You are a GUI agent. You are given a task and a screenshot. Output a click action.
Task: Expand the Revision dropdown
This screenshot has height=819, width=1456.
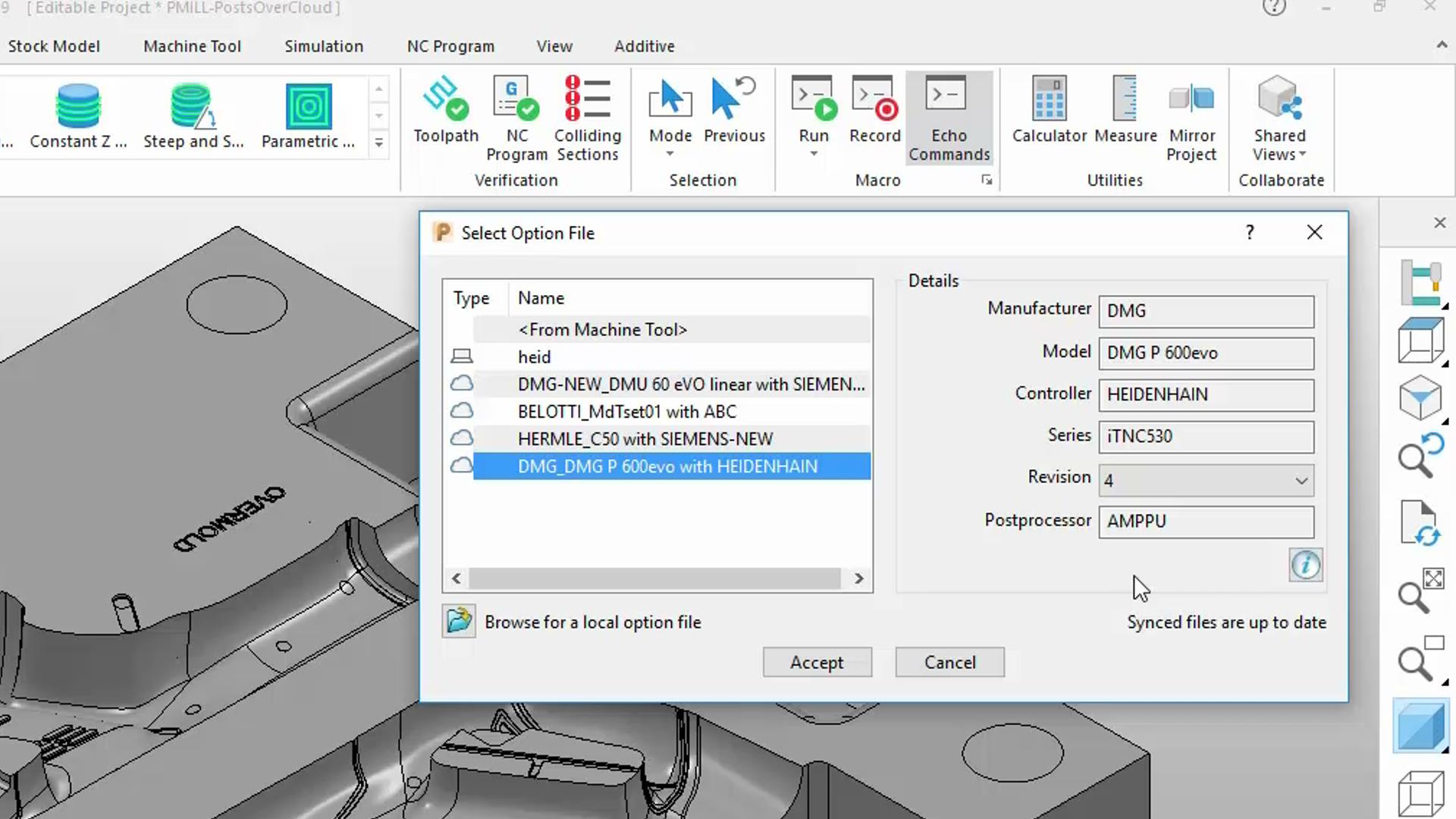coord(1301,481)
